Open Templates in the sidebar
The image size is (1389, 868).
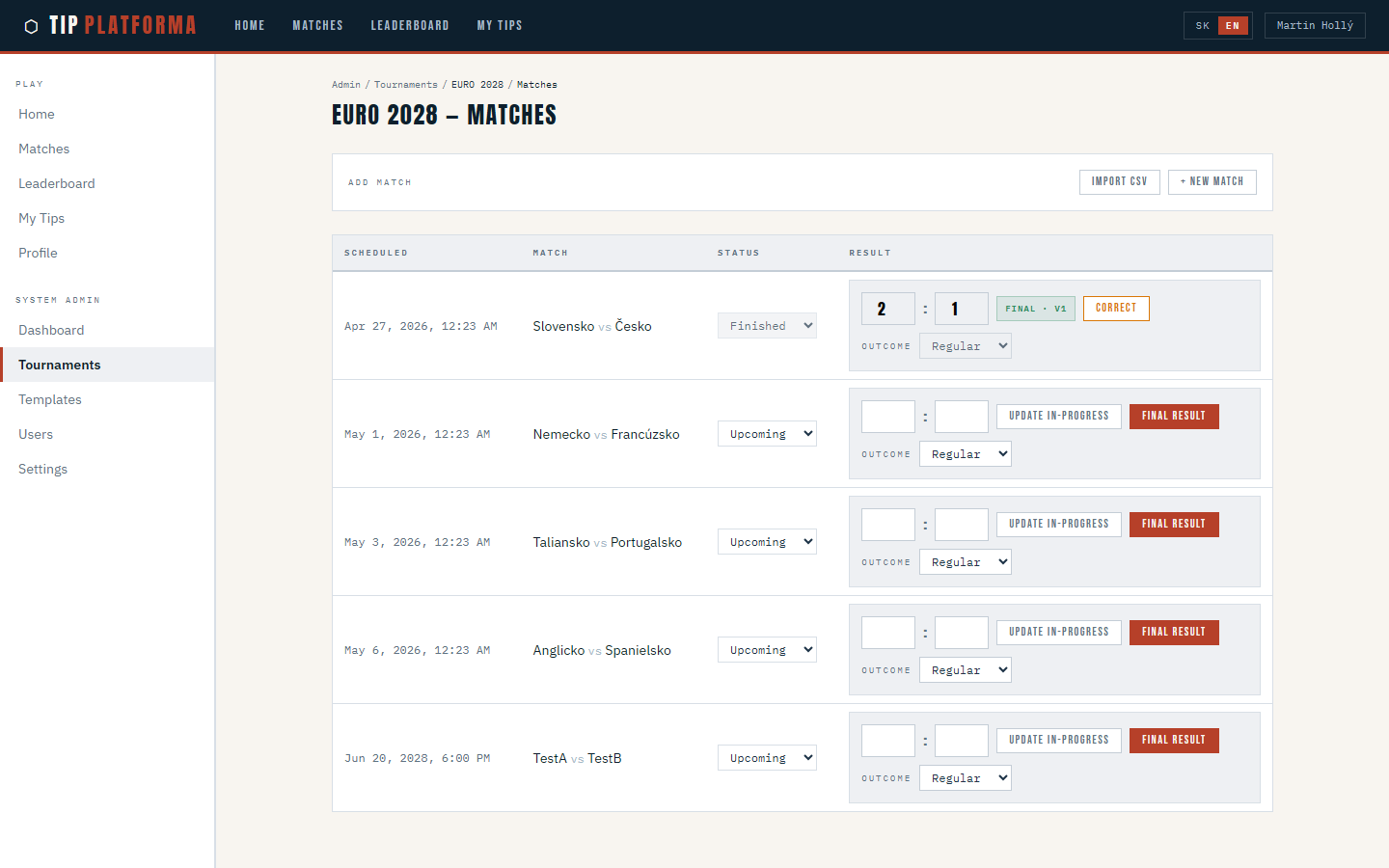(50, 399)
